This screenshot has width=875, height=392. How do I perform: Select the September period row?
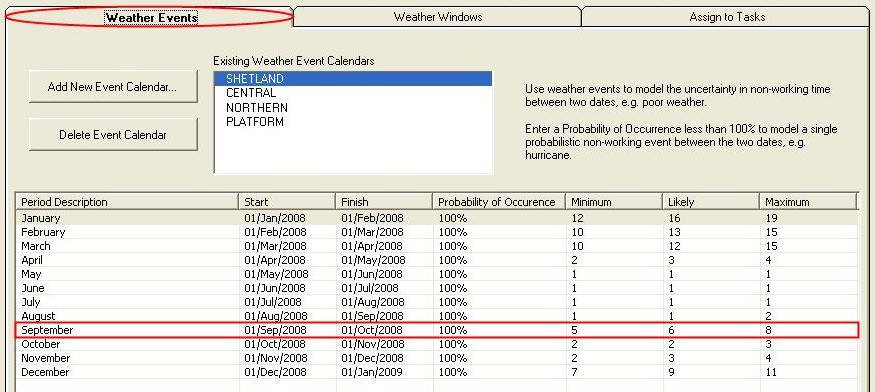[x=436, y=330]
